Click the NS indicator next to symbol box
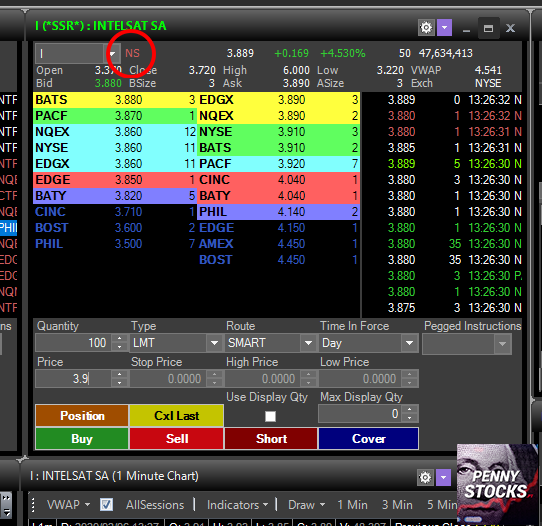 coord(132,53)
